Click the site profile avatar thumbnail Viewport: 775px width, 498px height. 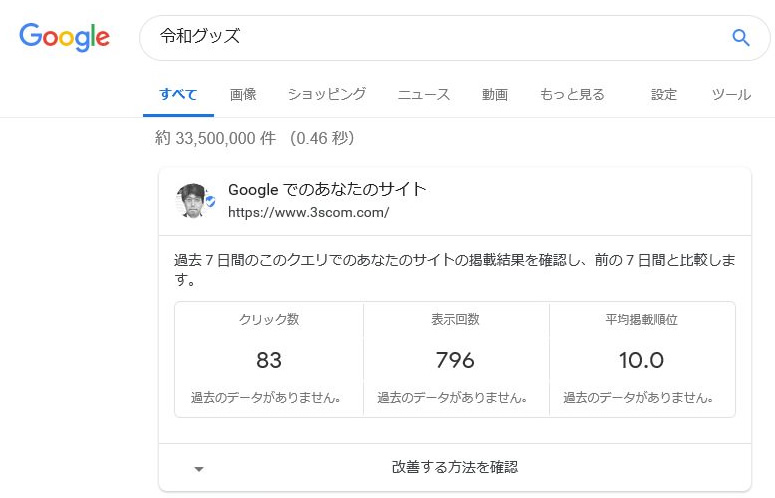coord(193,200)
